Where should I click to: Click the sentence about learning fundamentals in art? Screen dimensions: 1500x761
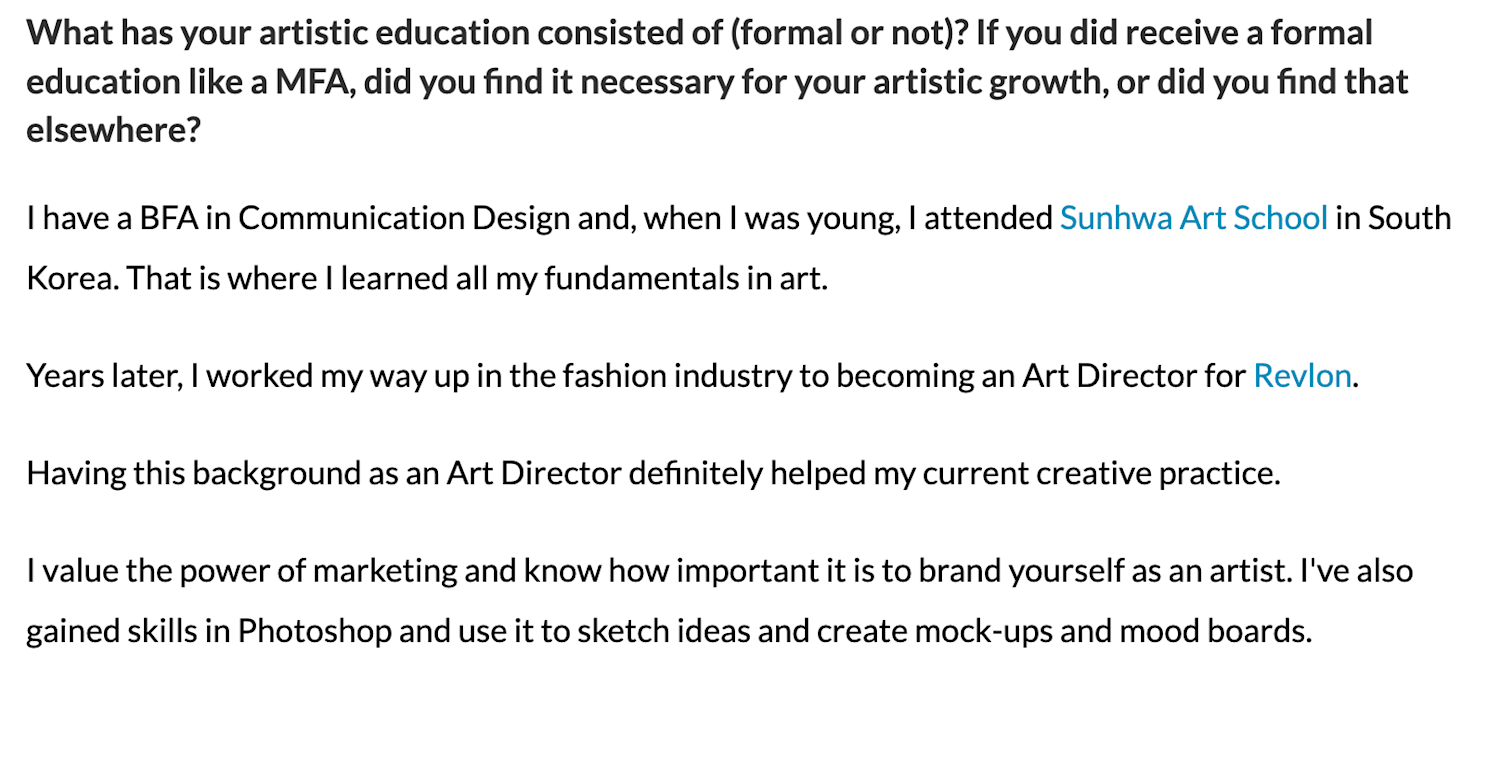pos(428,277)
